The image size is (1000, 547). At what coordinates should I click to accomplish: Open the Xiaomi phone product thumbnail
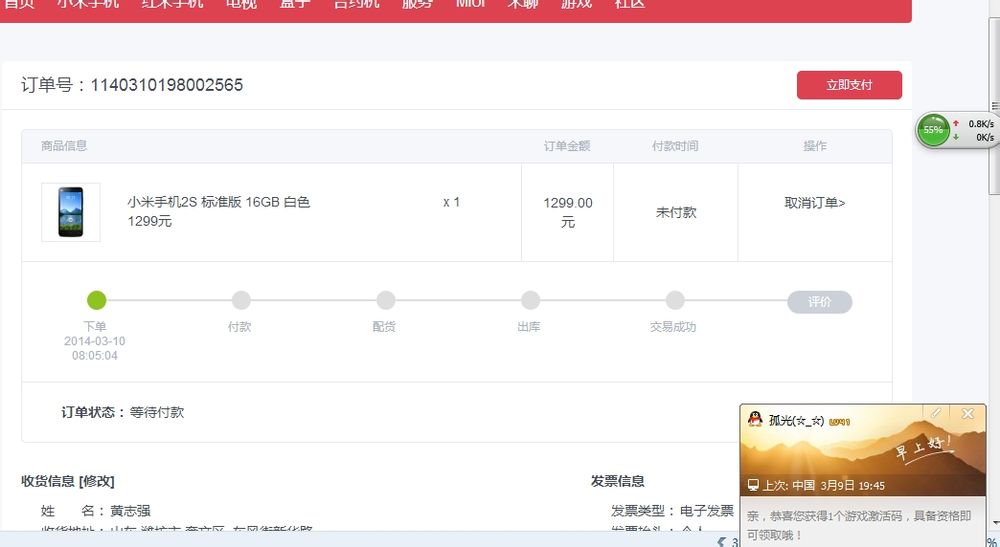71,212
